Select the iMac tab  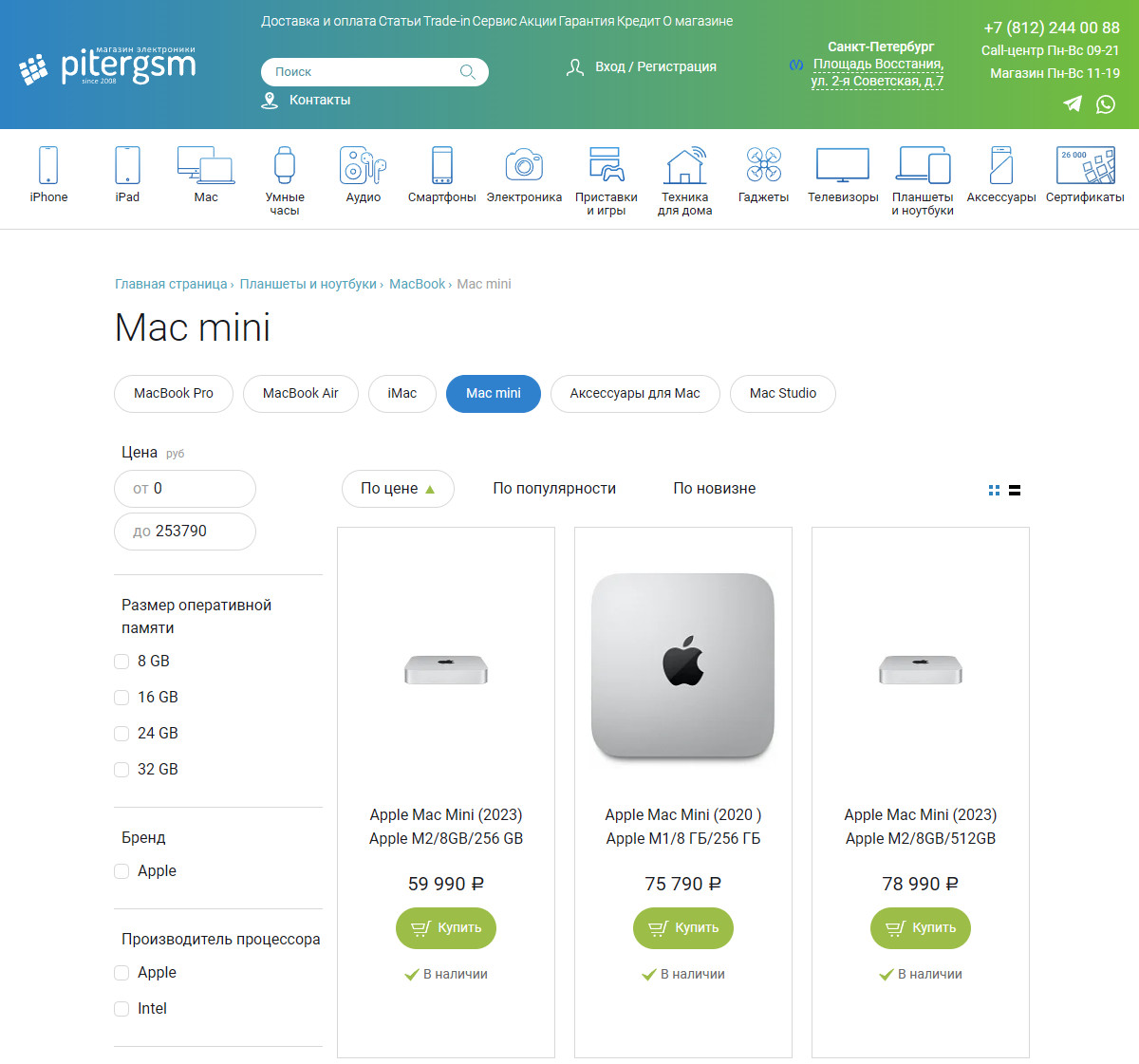402,393
